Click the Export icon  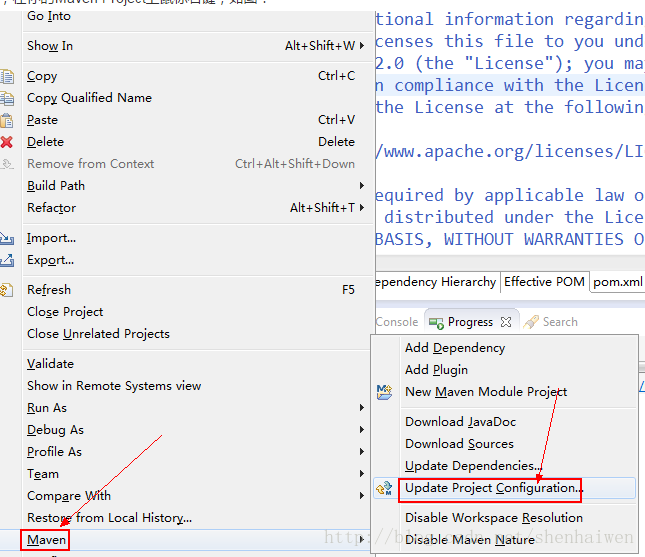click(x=7, y=260)
